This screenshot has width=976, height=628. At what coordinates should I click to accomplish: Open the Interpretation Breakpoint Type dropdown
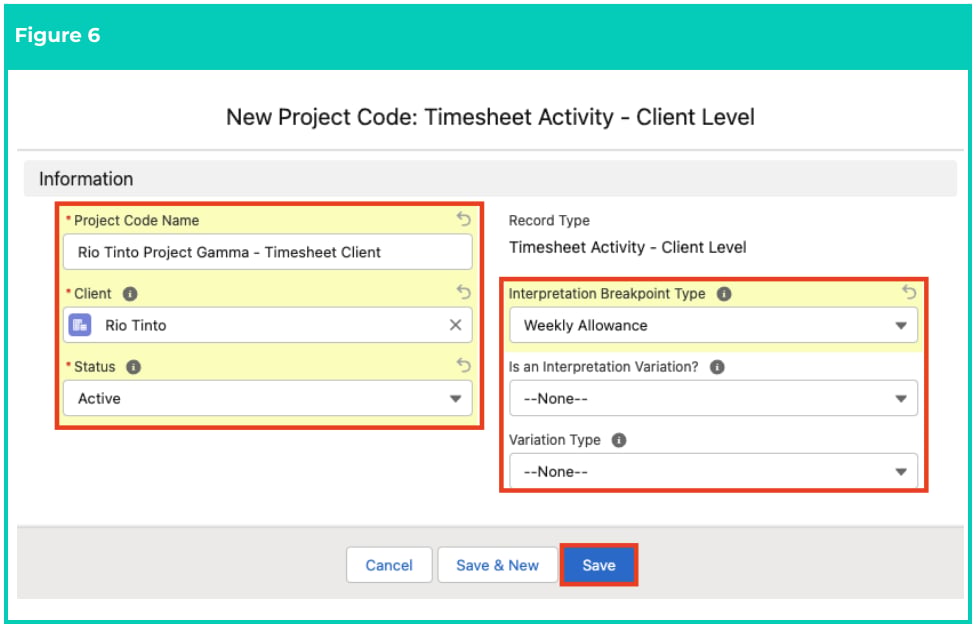(x=713, y=325)
